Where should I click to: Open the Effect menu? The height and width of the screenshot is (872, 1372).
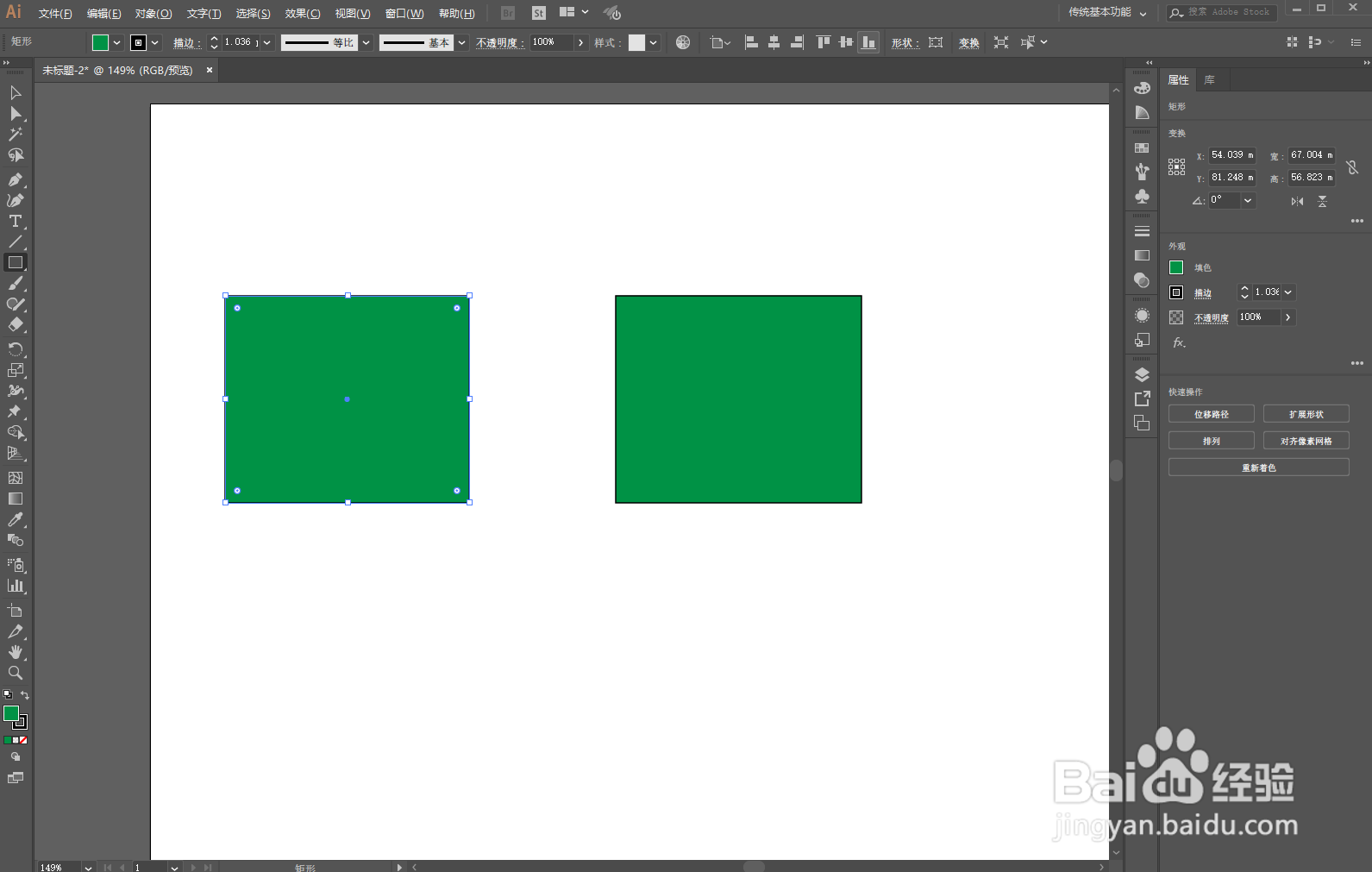pyautogui.click(x=303, y=13)
